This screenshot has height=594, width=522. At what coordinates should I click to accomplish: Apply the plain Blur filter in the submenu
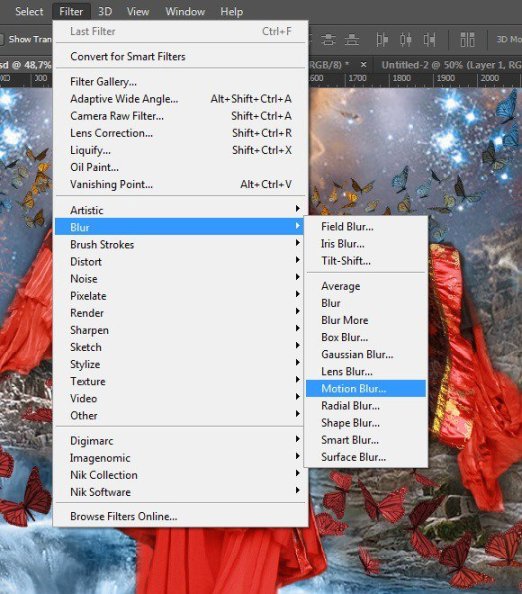[x=366, y=303]
